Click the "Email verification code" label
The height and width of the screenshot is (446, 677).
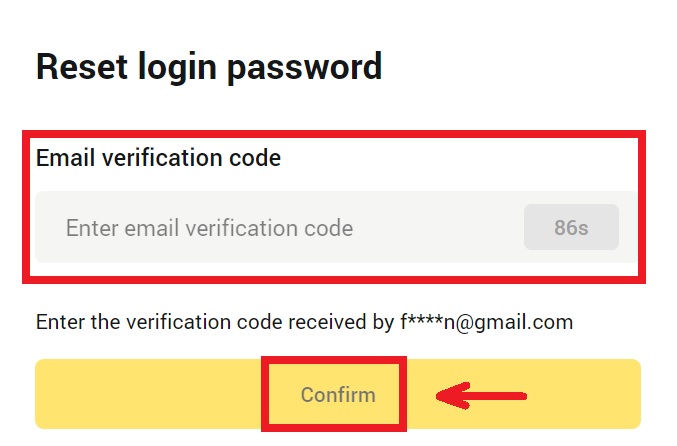point(158,158)
